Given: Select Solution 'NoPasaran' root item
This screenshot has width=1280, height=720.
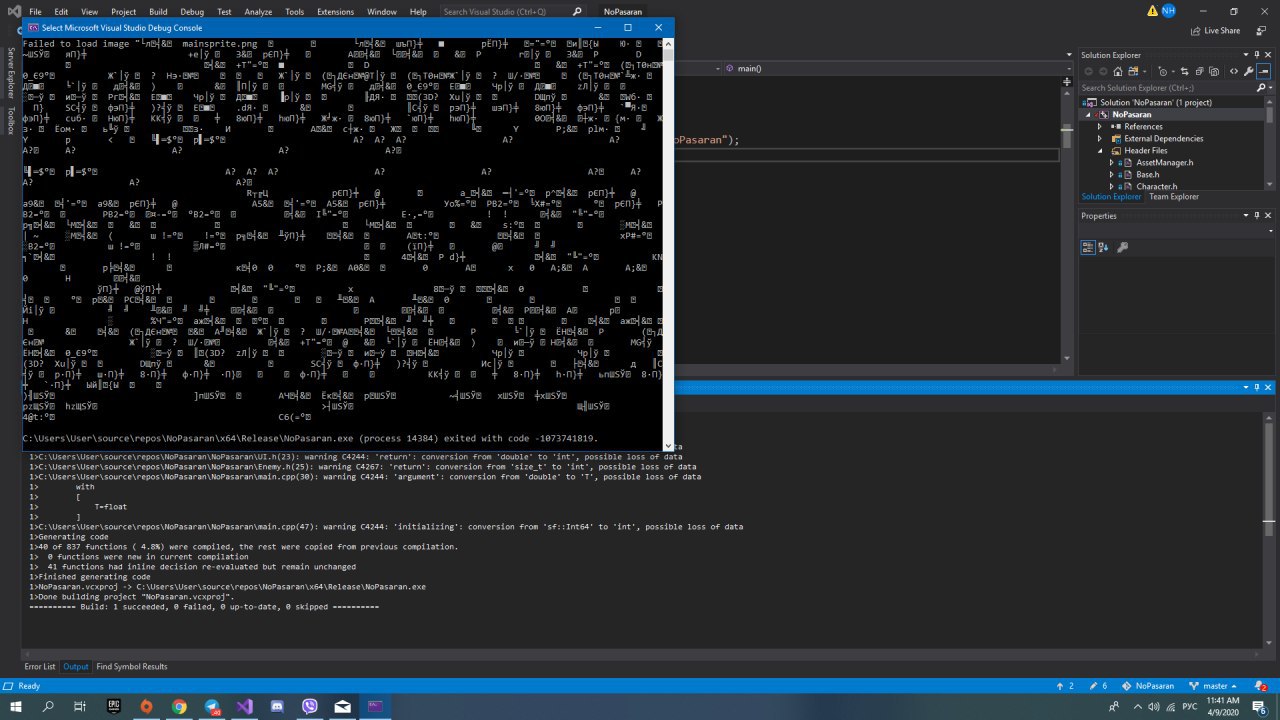Looking at the screenshot, I should 1148,103.
